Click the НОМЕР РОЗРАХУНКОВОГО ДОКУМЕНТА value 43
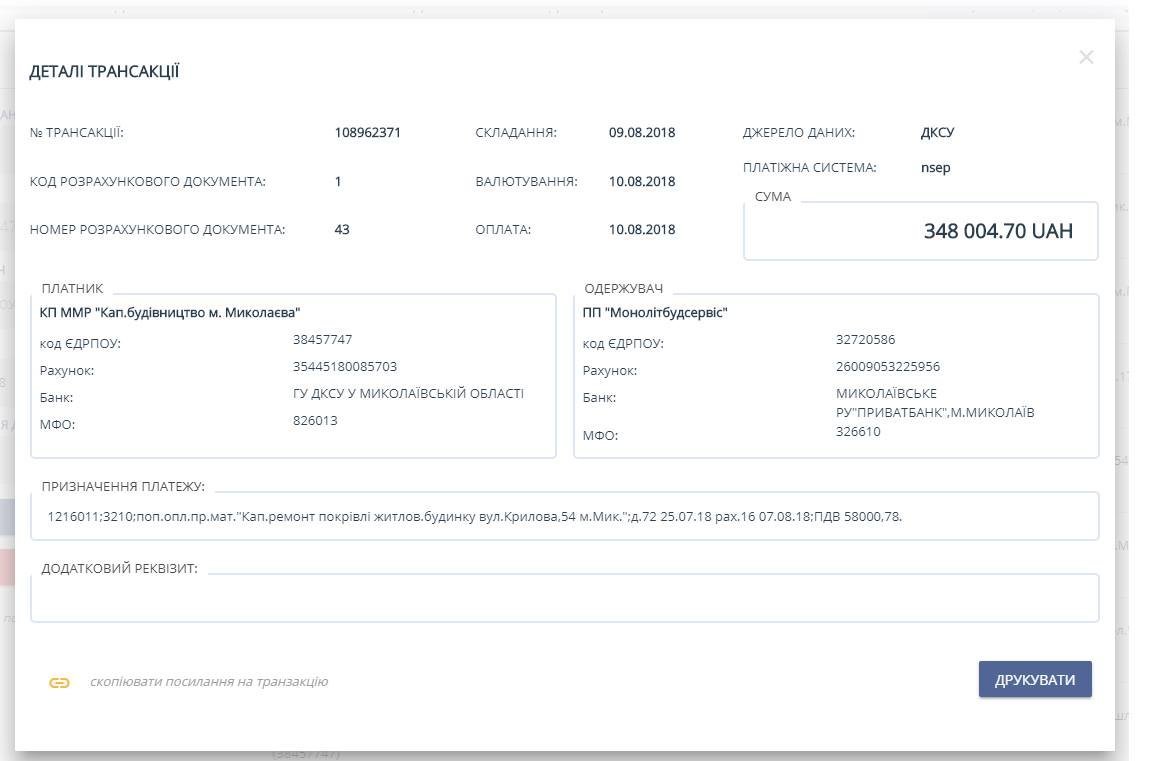 (342, 229)
